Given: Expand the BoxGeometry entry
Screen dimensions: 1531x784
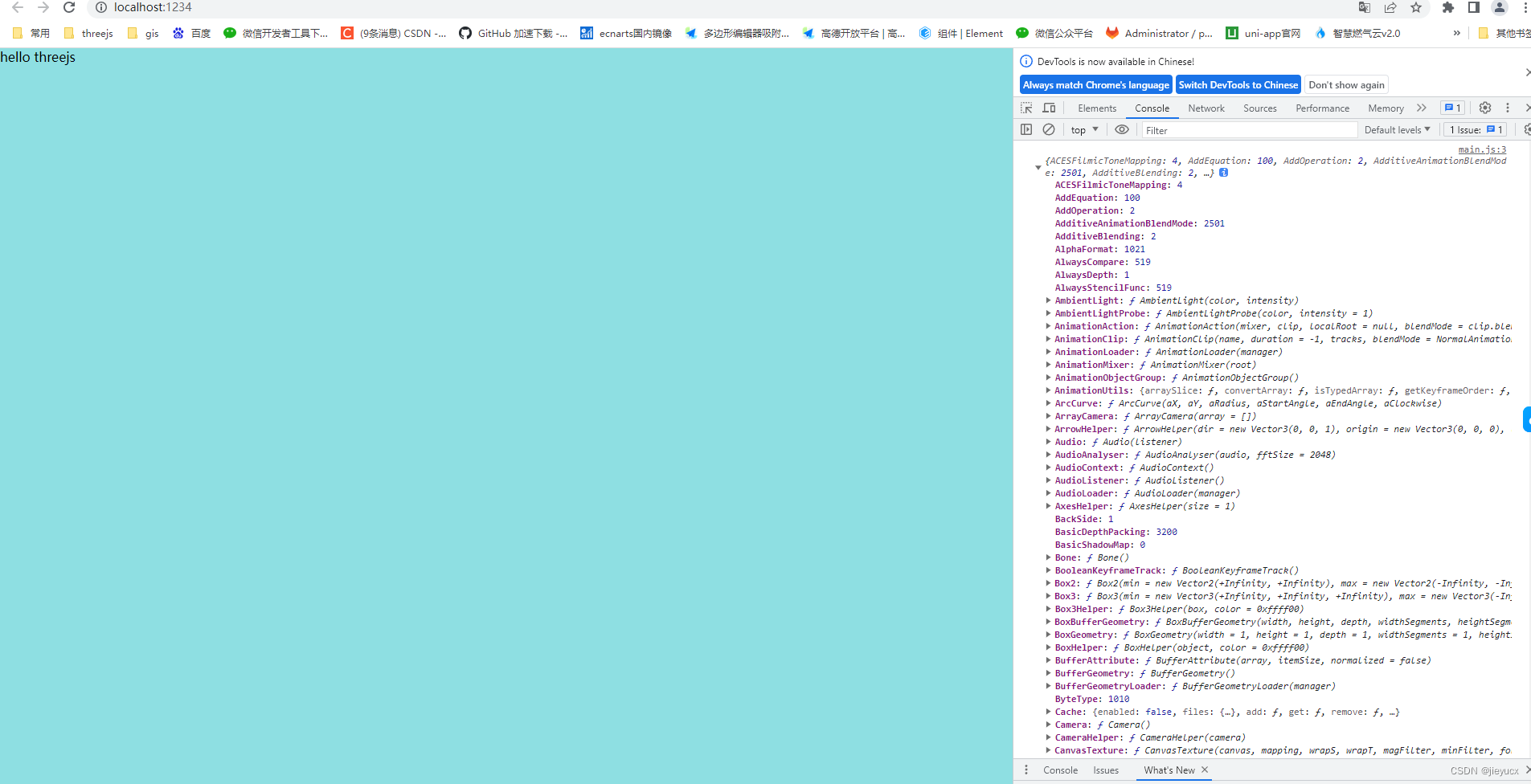Looking at the screenshot, I should 1048,635.
